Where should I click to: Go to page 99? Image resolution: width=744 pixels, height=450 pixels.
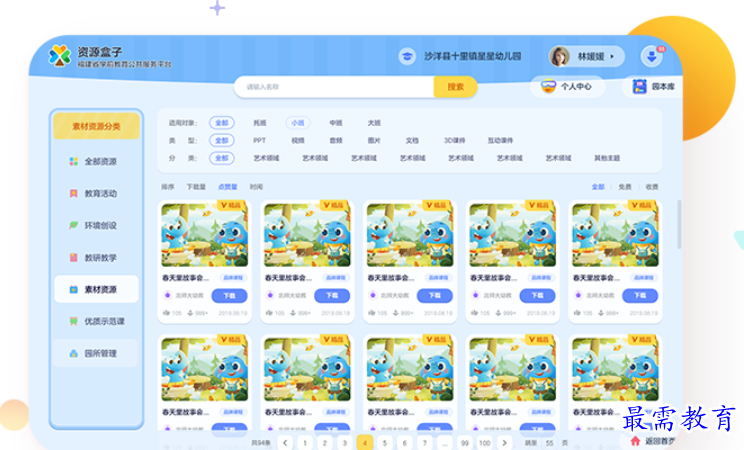465,442
